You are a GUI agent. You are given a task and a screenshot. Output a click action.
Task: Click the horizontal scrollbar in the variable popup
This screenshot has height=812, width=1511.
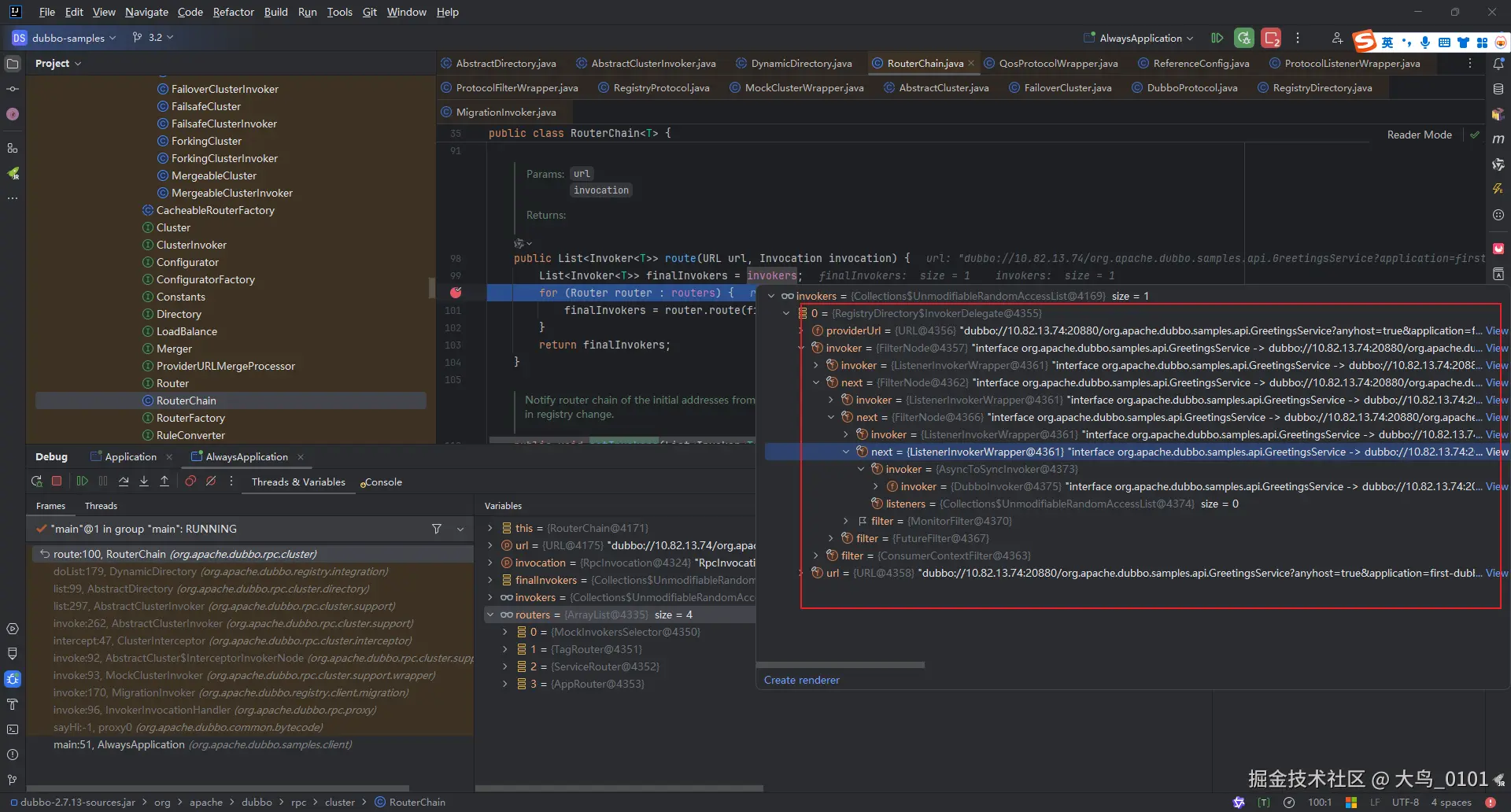click(840, 665)
